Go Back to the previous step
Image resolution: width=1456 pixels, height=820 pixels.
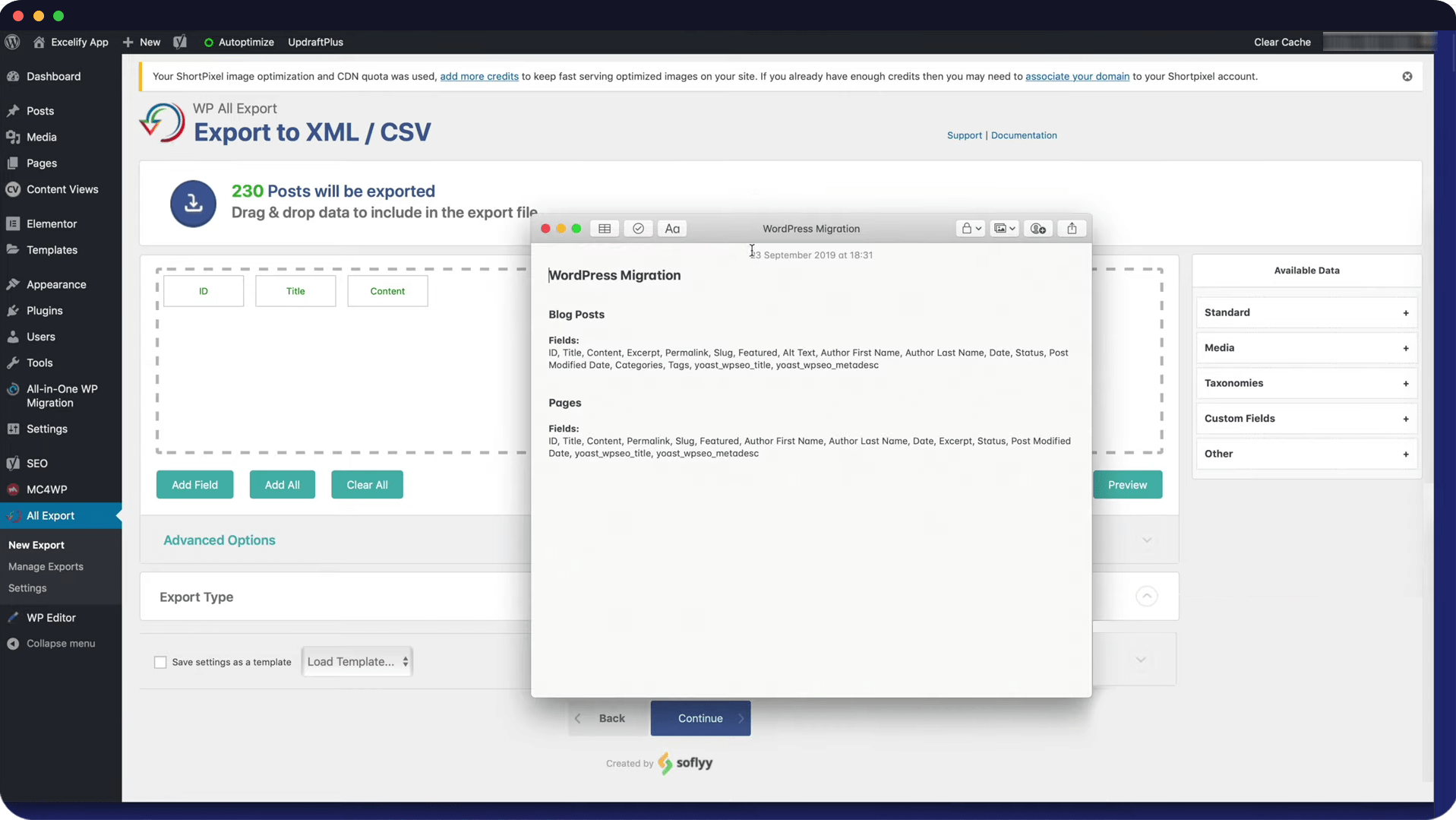coord(609,718)
